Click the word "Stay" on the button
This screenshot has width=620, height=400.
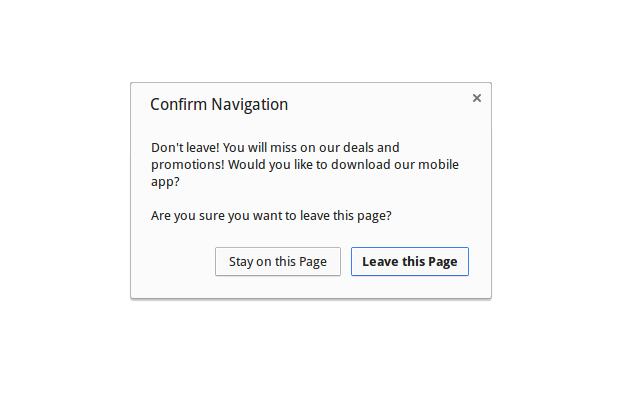(241, 262)
